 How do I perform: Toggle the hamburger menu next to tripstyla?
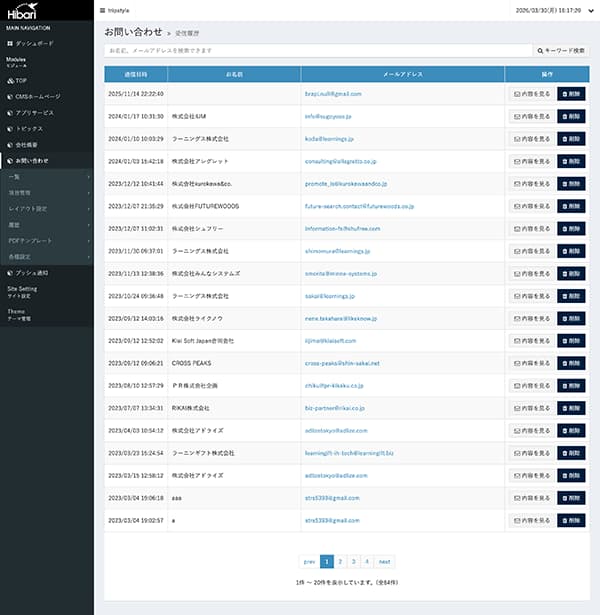click(102, 9)
